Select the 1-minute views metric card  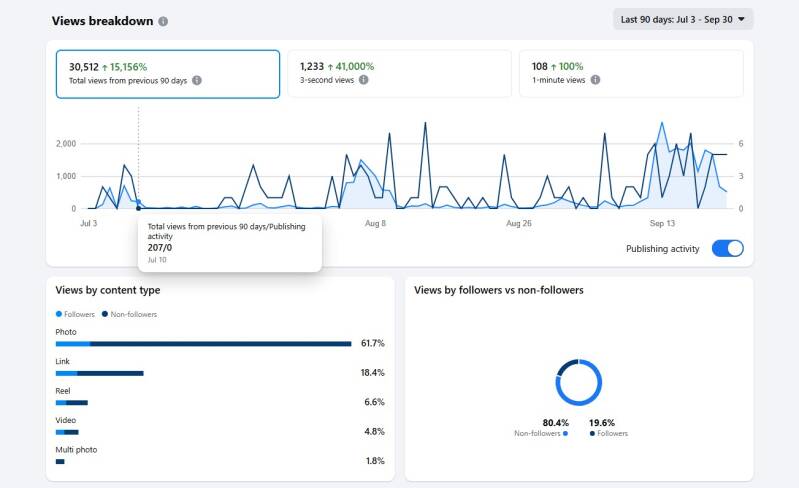click(630, 73)
